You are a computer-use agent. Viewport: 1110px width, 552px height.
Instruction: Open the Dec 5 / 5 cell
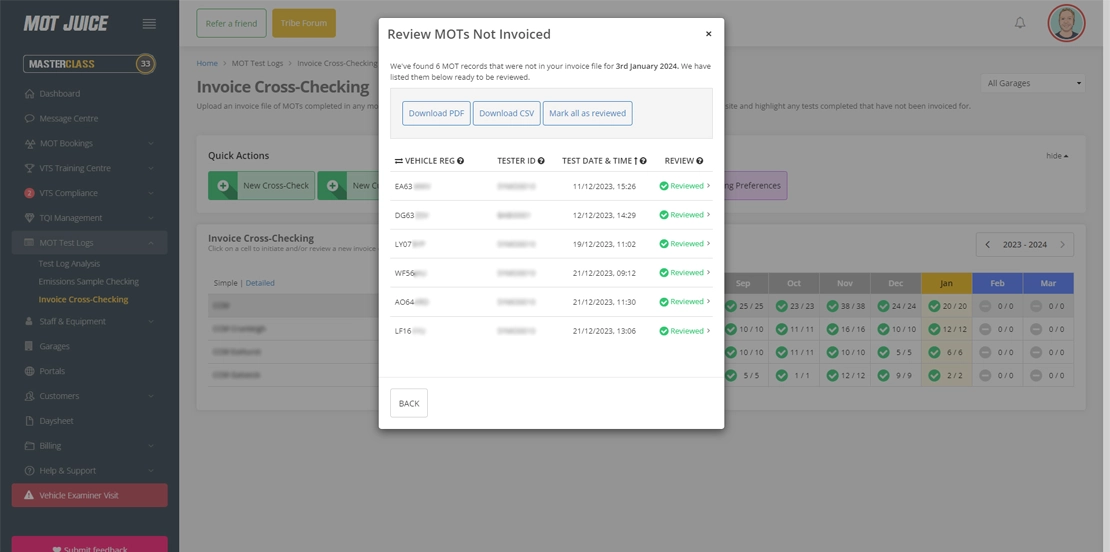coord(896,352)
